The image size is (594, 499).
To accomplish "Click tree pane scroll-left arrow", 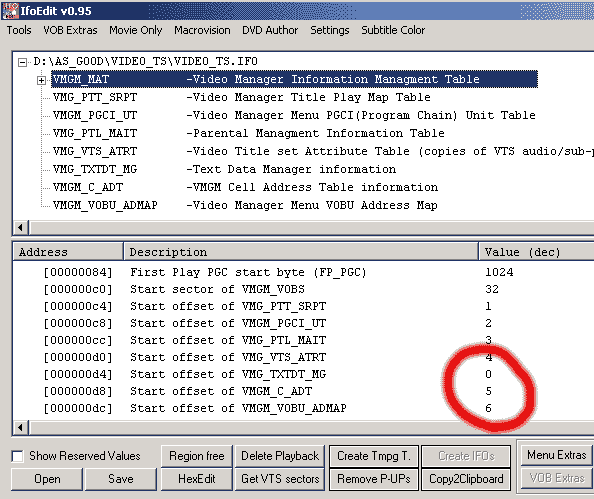I will [21, 228].
